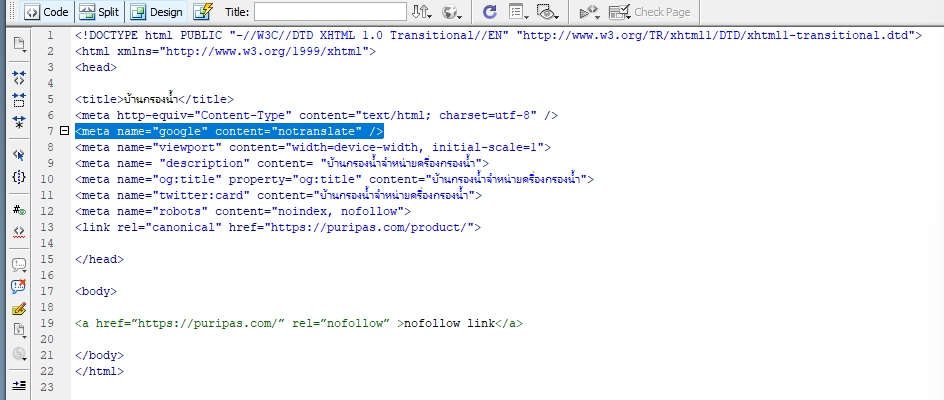The width and height of the screenshot is (944, 400).
Task: Click the Select Parent Tag icon
Action: coord(19,154)
